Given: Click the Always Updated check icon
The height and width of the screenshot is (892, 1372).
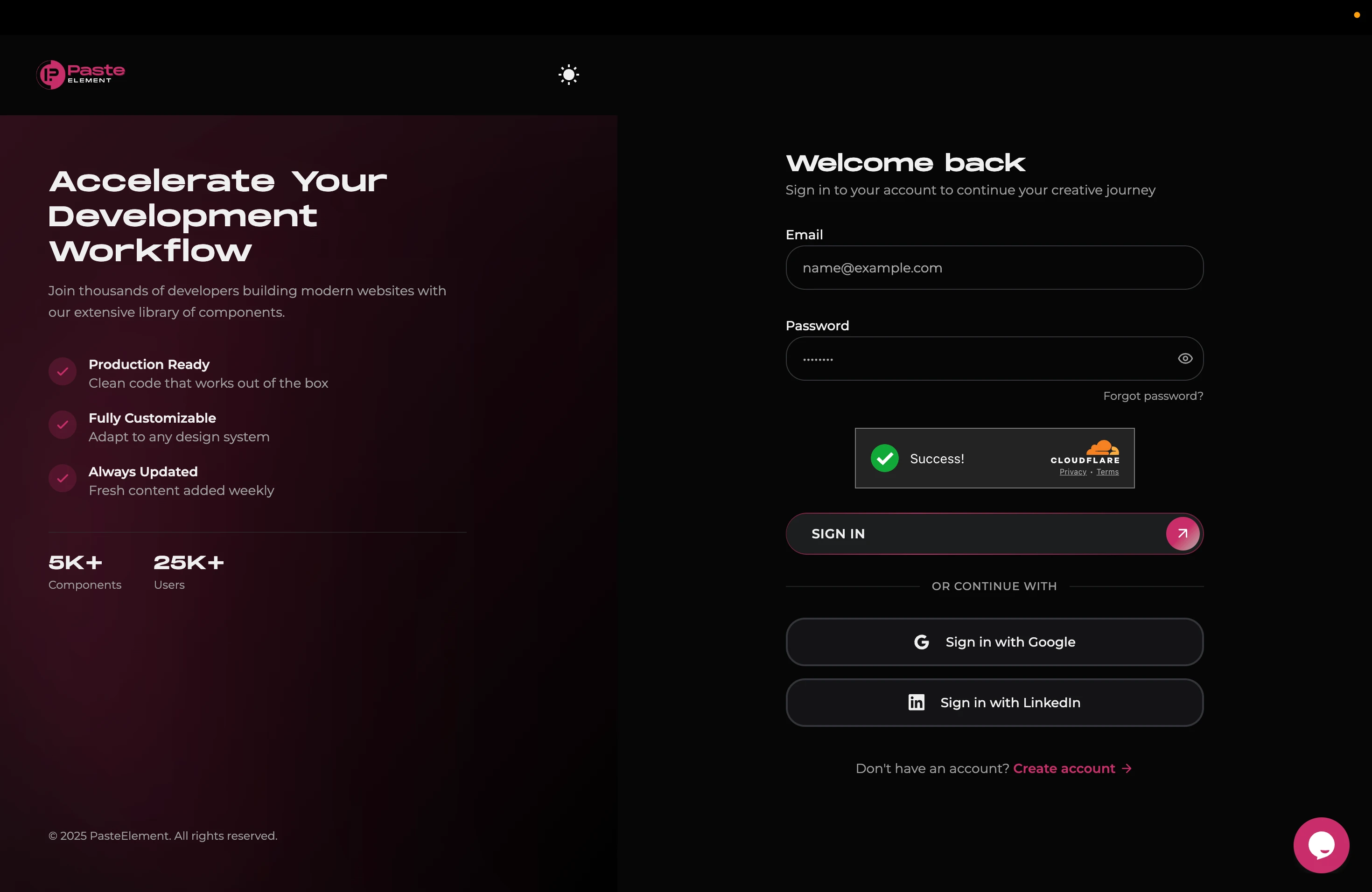Looking at the screenshot, I should tap(63, 478).
